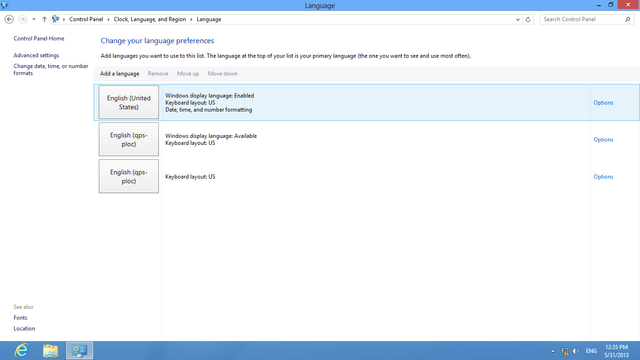The height and width of the screenshot is (360, 640).
Task: Close the Language window
Action: tap(628, 5)
